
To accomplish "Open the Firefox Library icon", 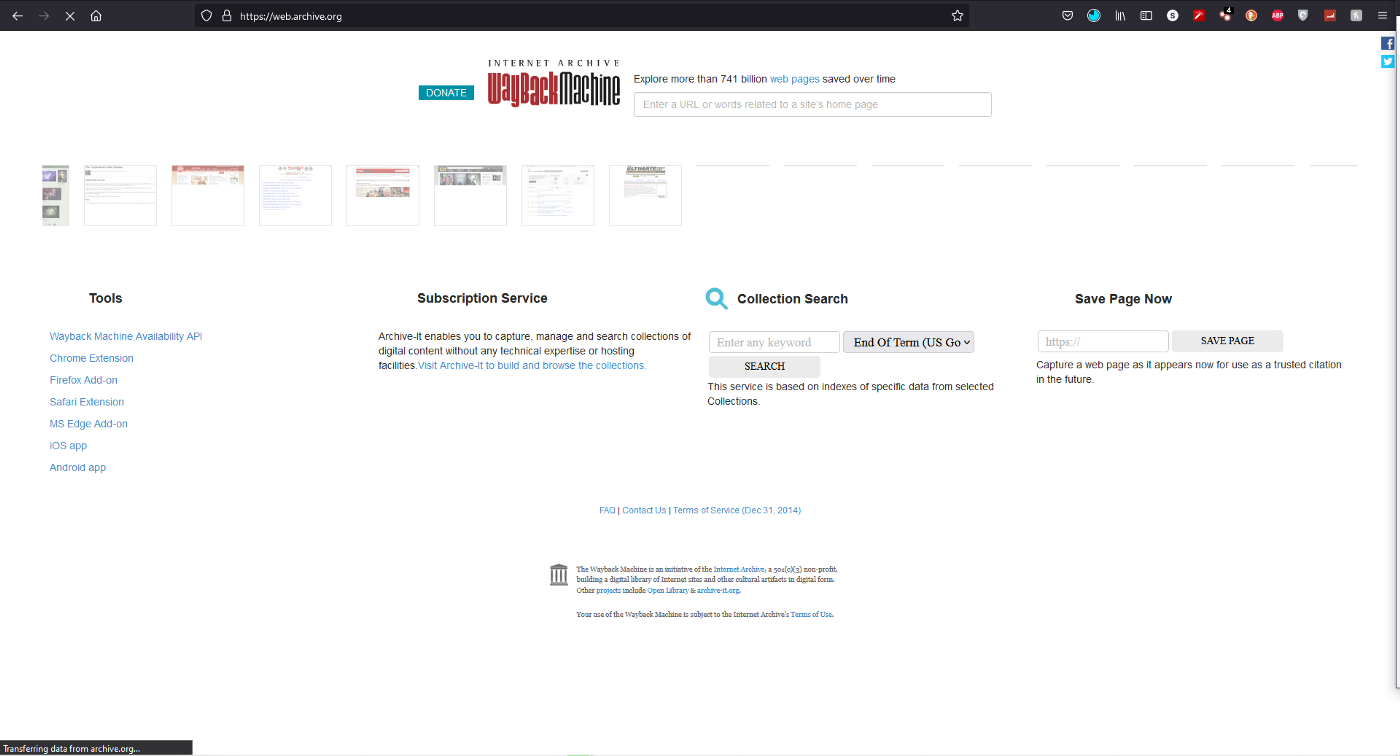I will tap(1121, 16).
